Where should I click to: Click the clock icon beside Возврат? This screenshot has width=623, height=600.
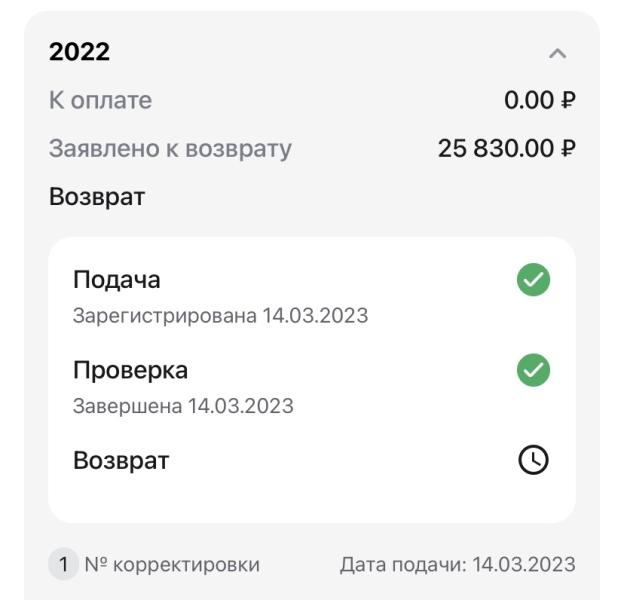coord(533,460)
